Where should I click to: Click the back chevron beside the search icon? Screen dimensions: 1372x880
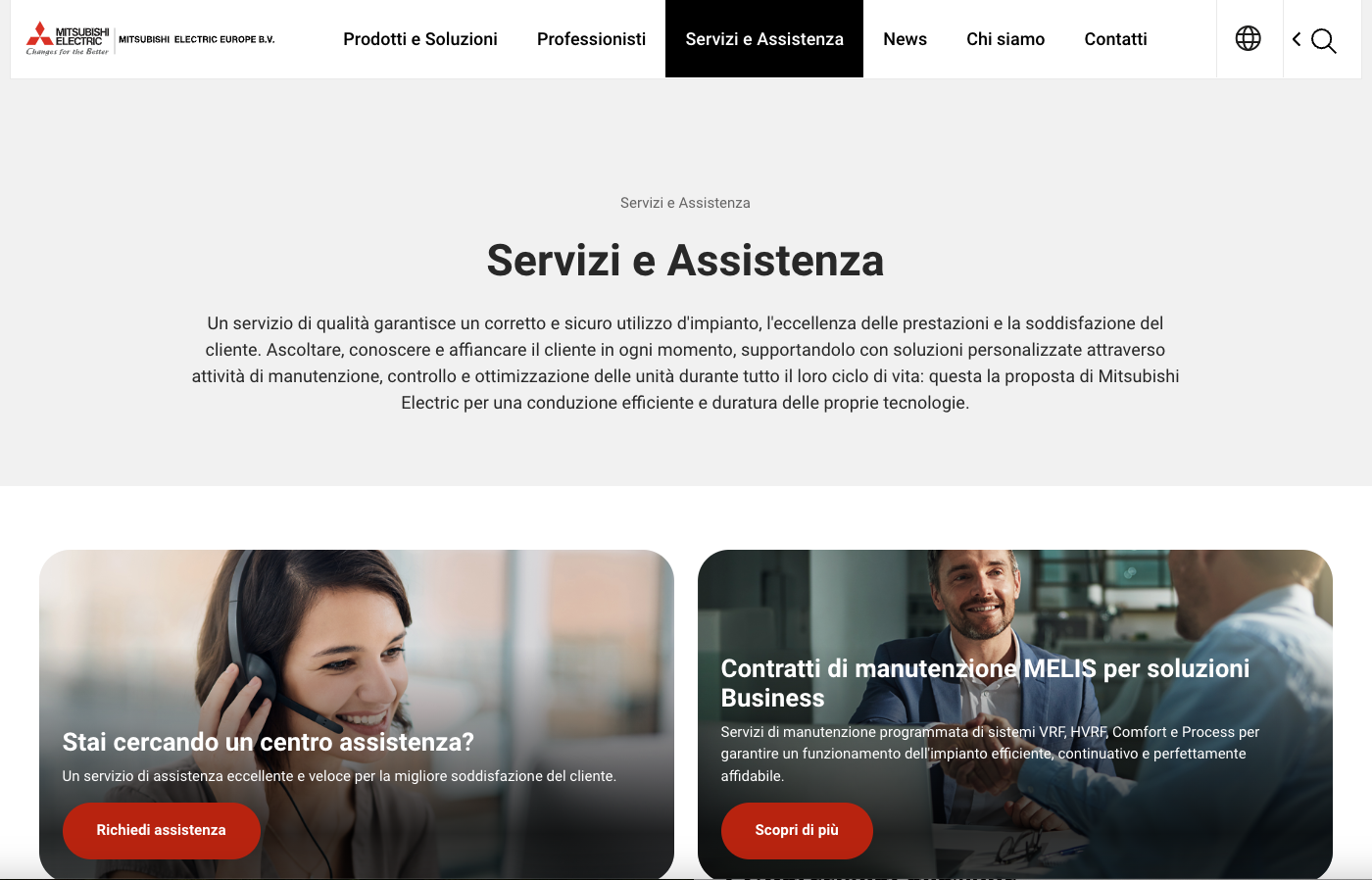1297,39
